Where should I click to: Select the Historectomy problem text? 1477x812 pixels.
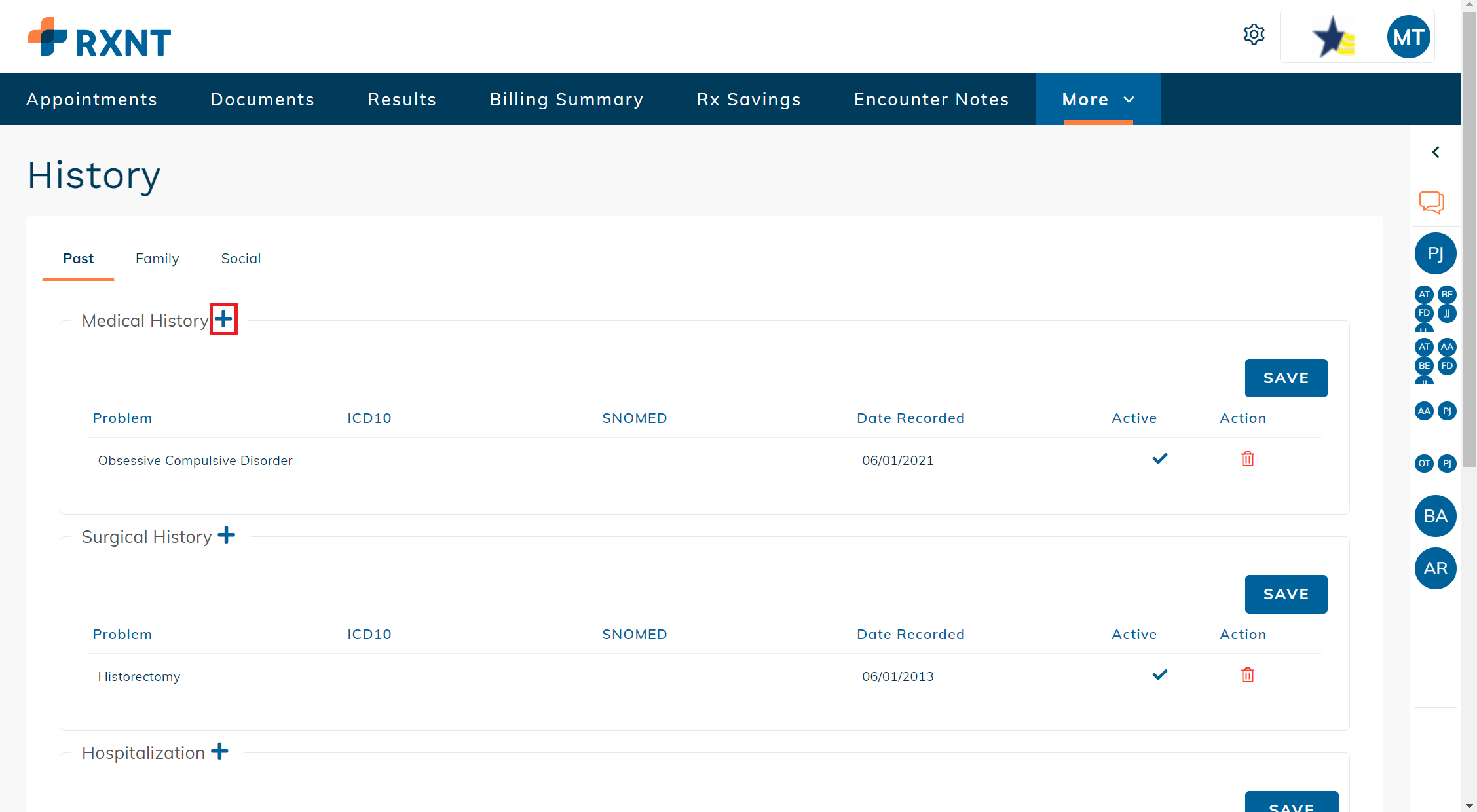(x=139, y=676)
